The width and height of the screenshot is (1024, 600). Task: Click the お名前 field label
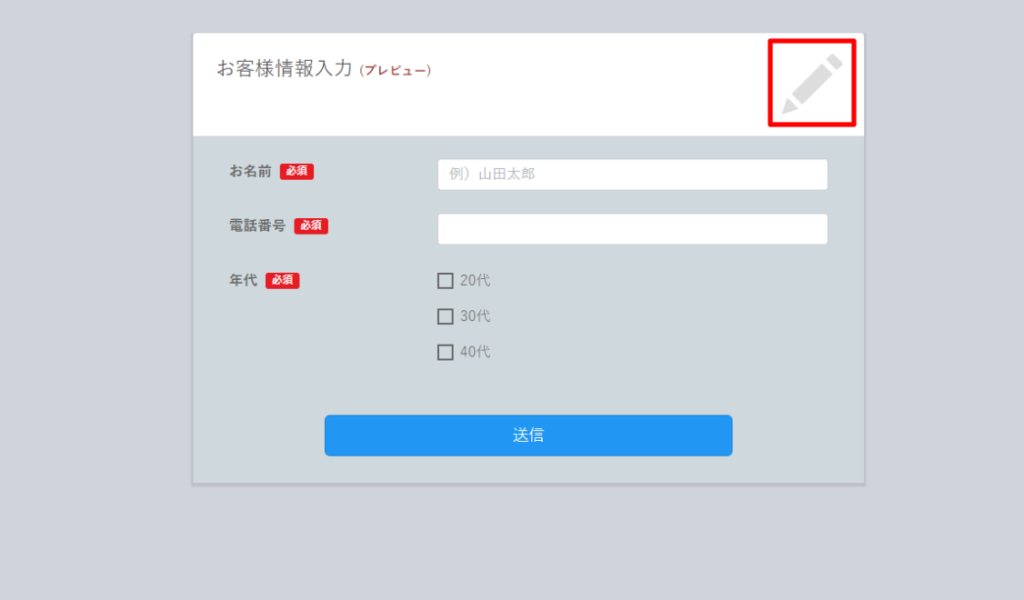pos(250,171)
